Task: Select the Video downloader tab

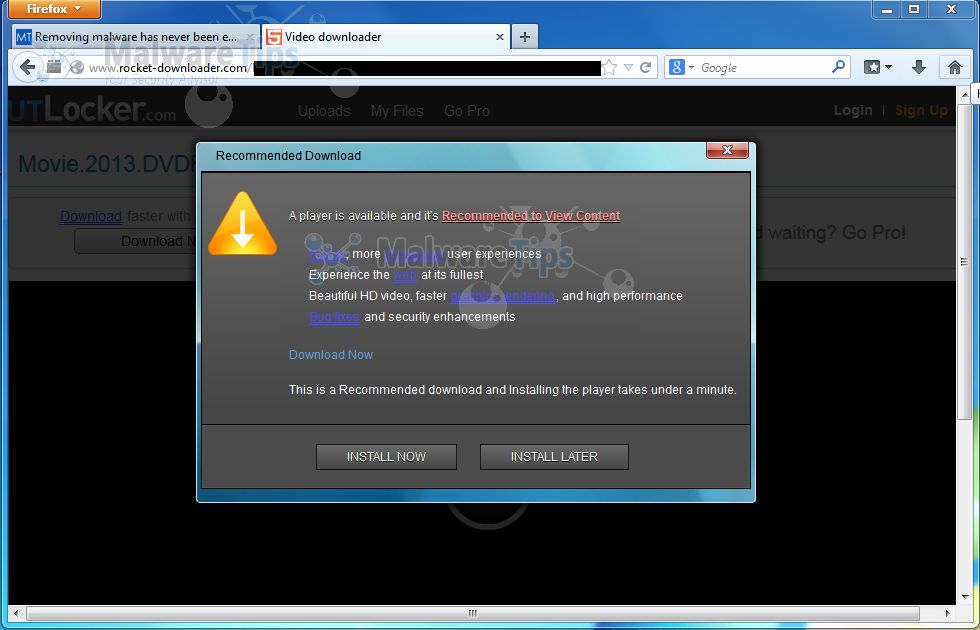Action: pos(386,37)
